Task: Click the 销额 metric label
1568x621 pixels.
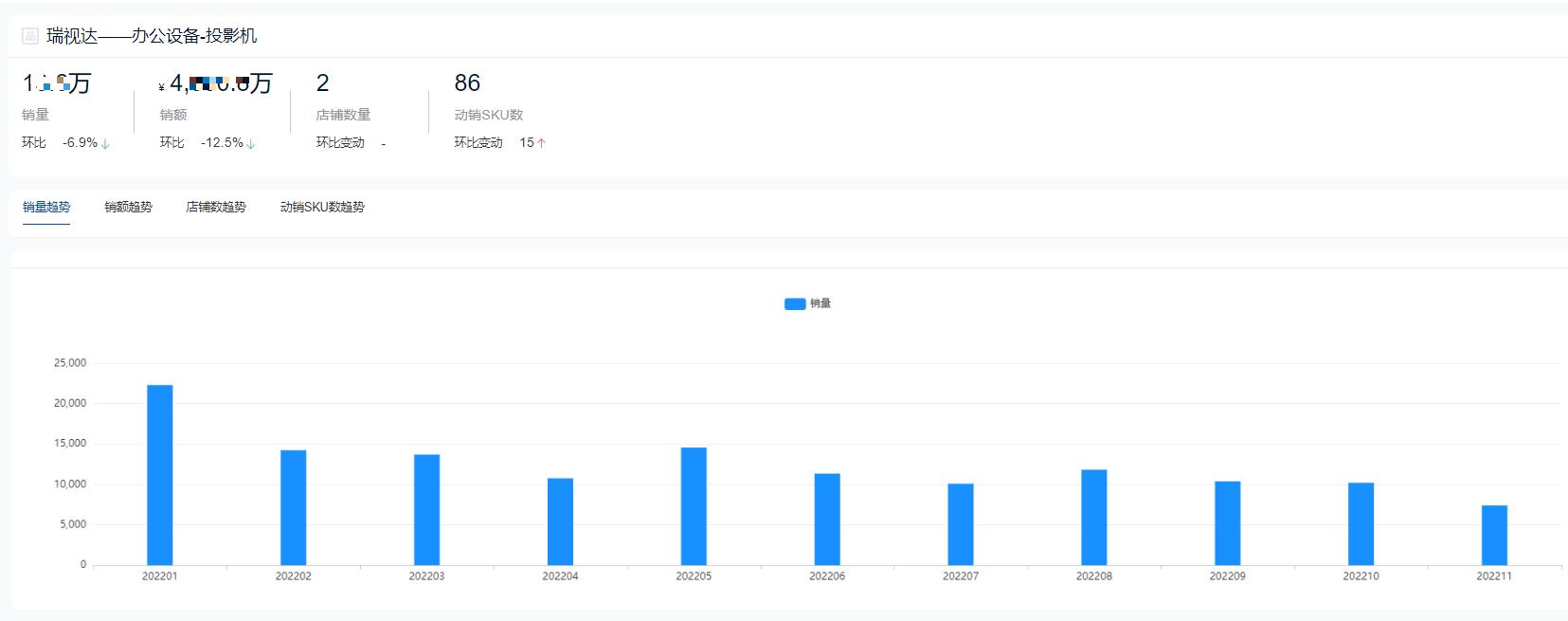Action: (x=173, y=115)
